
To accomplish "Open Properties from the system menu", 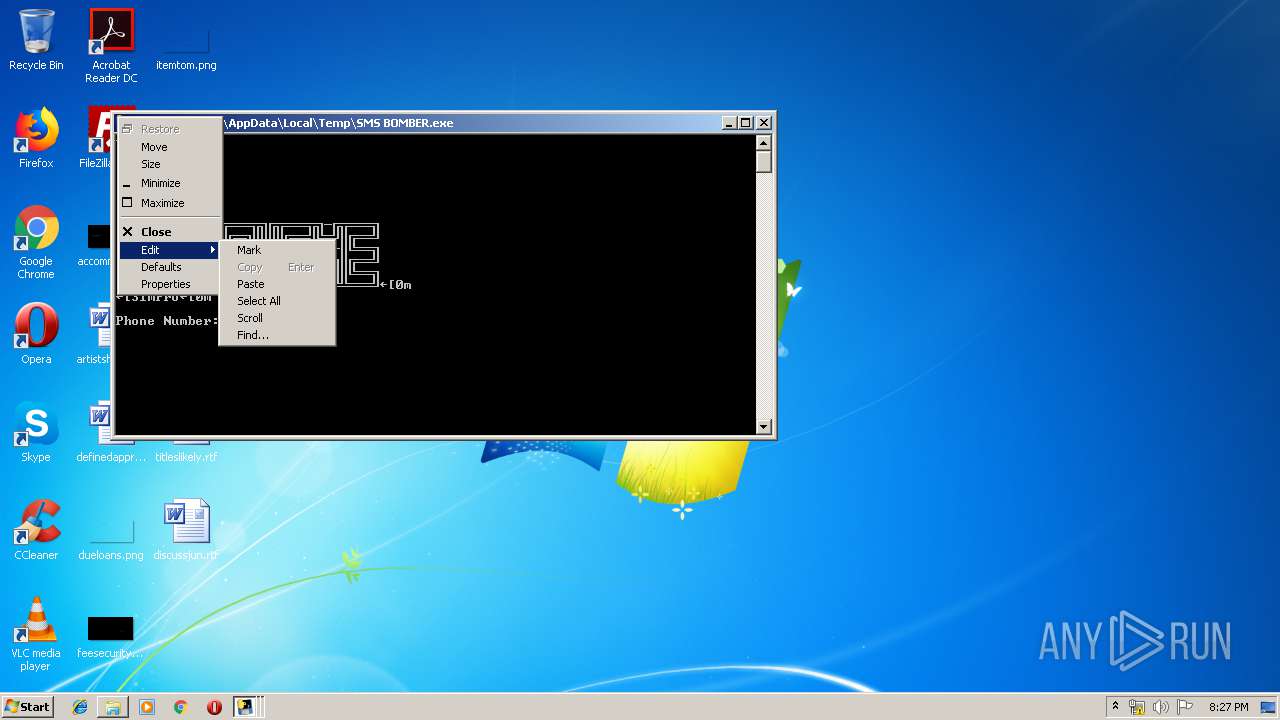I will coord(170,284).
